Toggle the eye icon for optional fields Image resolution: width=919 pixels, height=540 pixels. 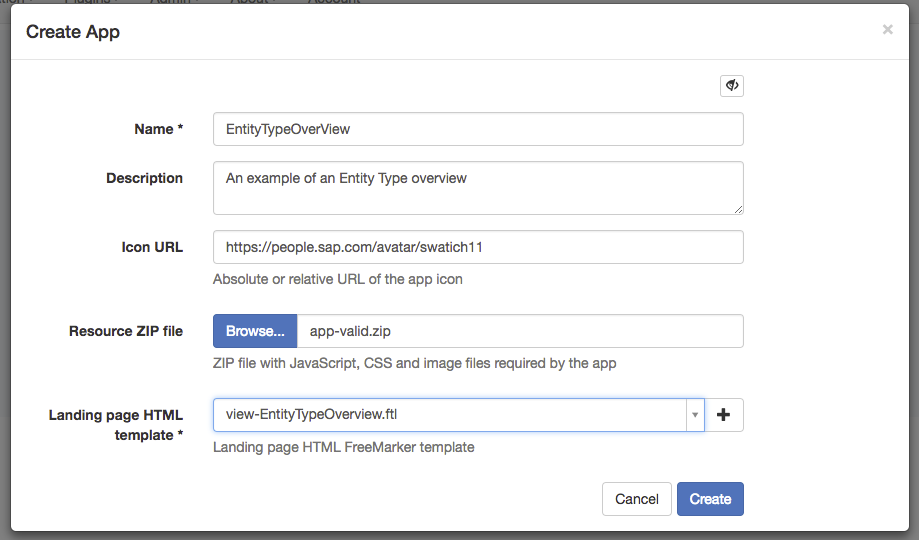731,86
